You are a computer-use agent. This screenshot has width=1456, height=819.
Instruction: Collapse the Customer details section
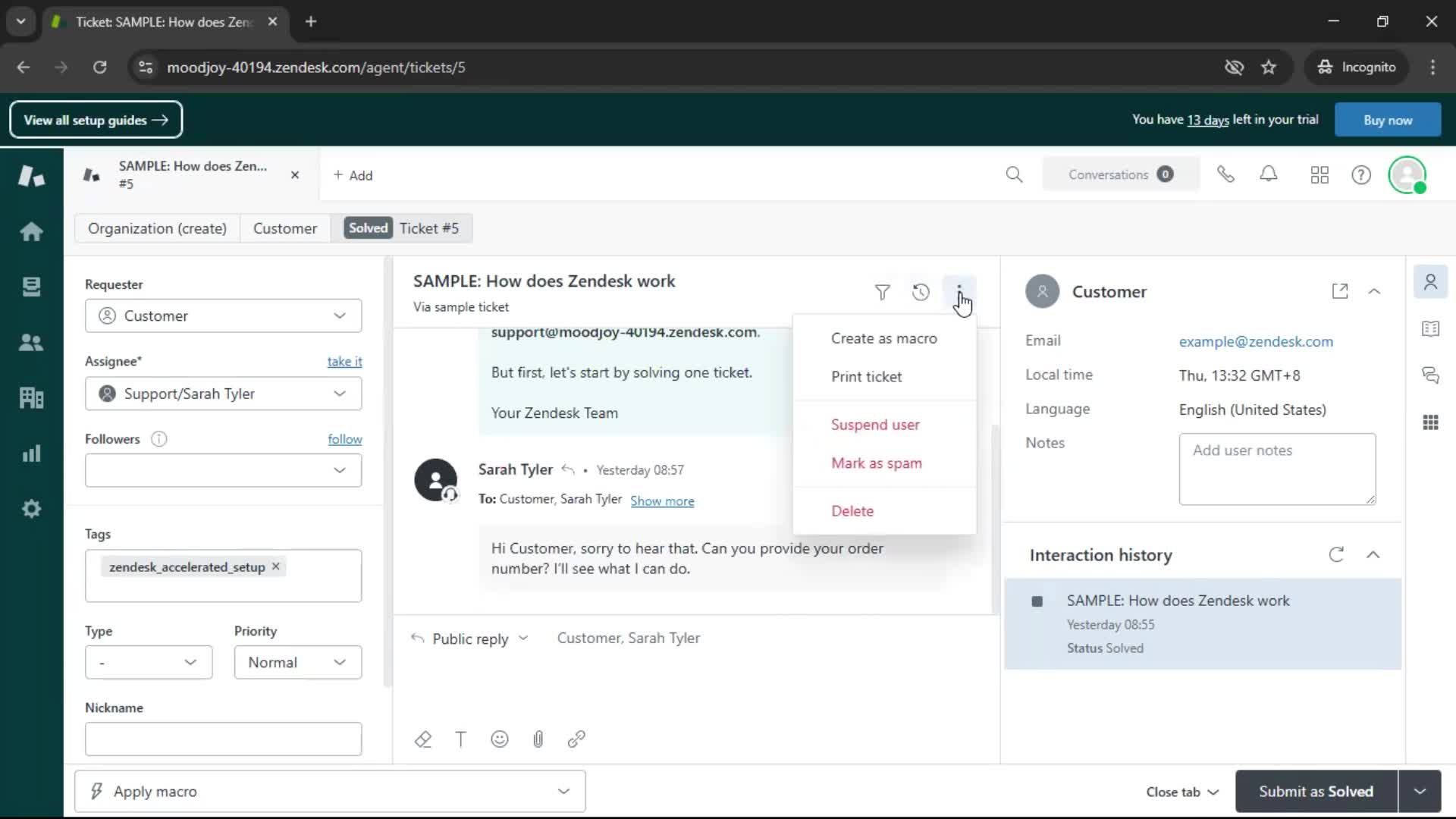[1374, 291]
